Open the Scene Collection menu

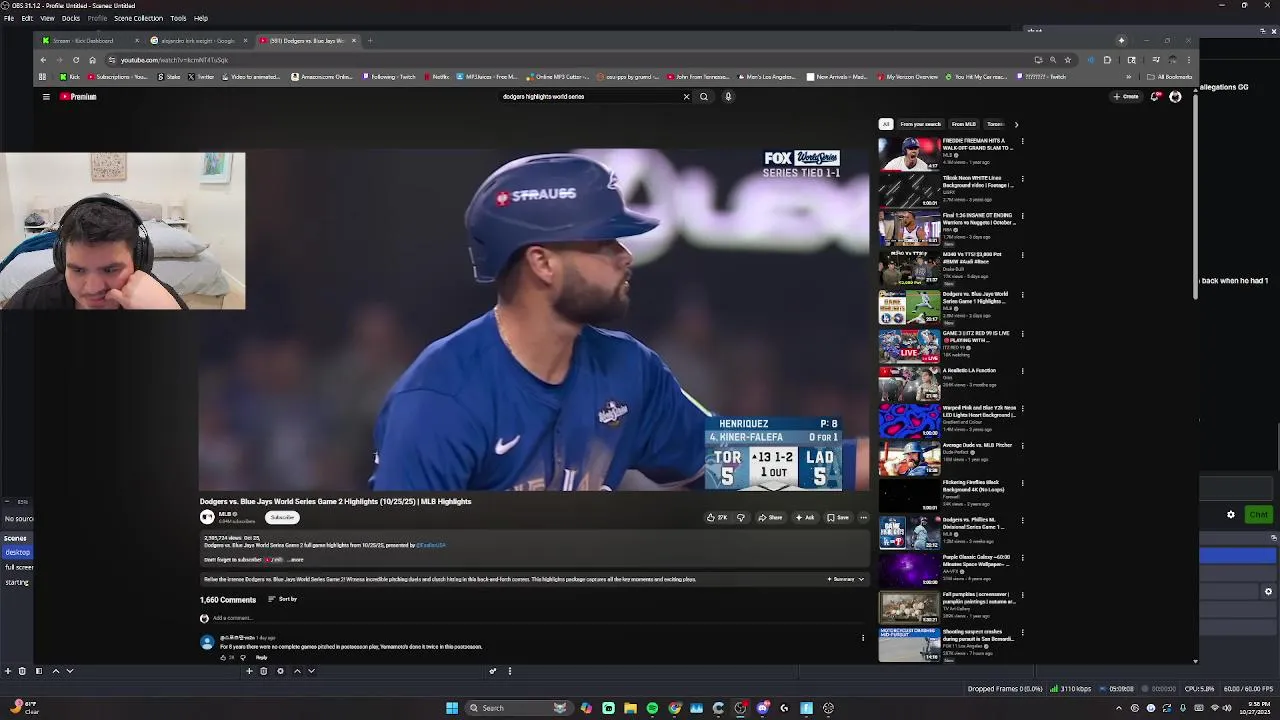coord(138,18)
